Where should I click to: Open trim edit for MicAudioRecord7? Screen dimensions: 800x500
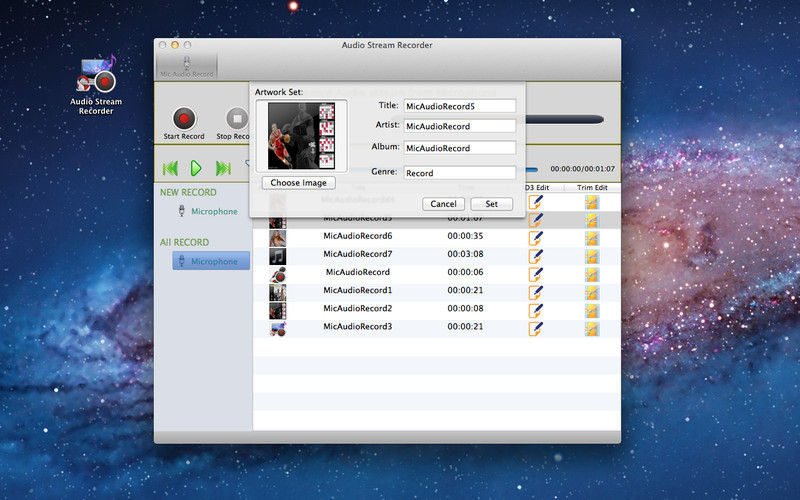(592, 256)
